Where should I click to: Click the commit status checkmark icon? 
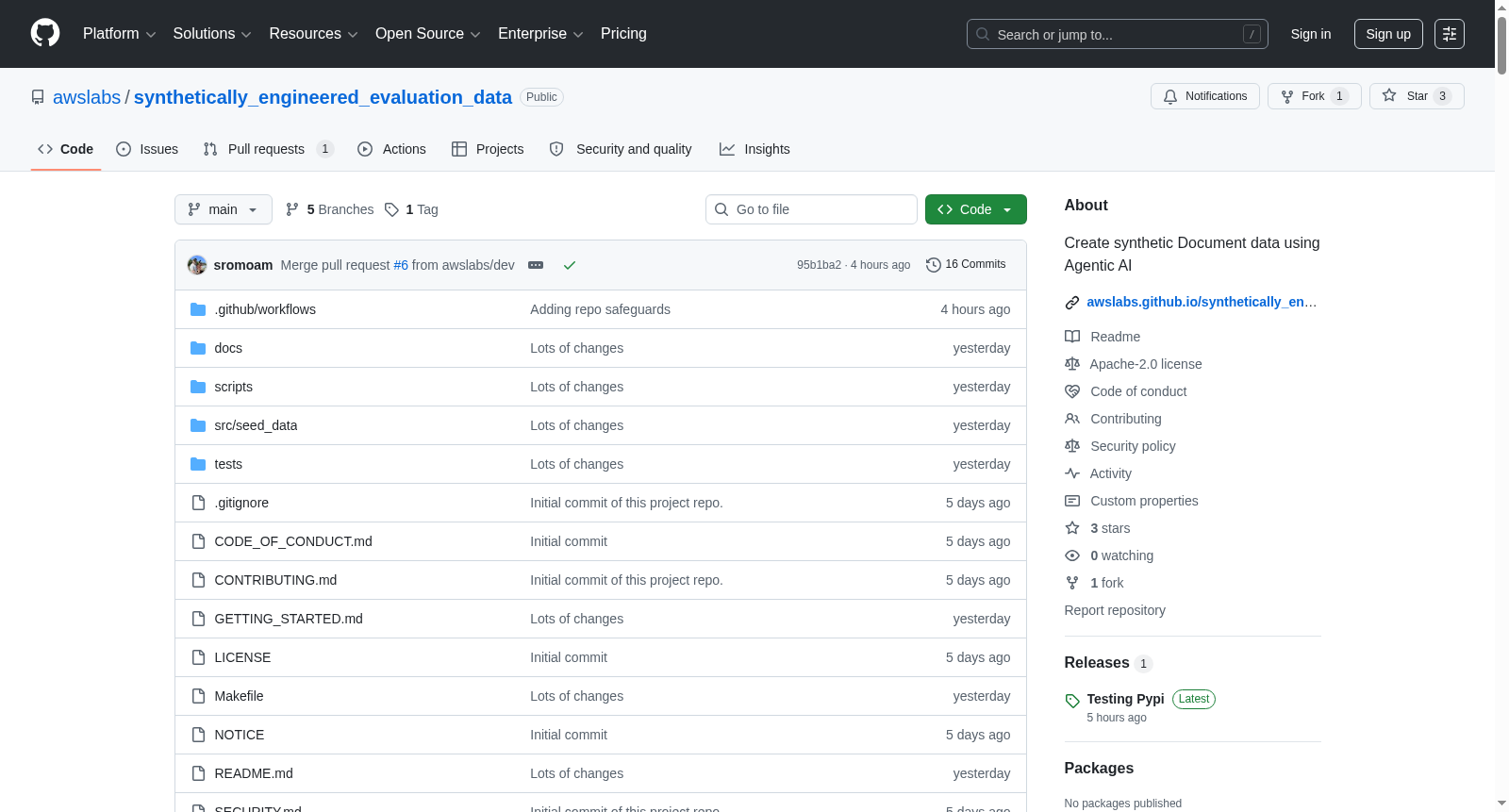(x=570, y=265)
